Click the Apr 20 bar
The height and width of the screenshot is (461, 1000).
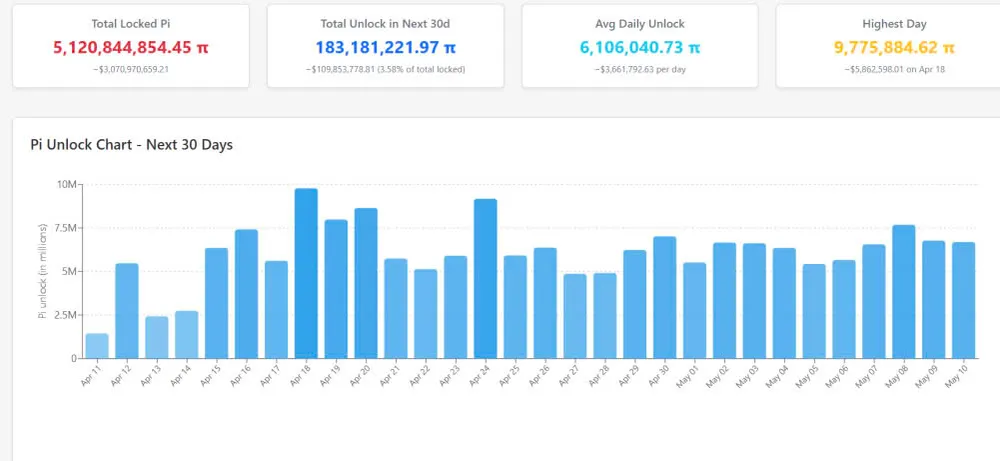[x=366, y=283]
